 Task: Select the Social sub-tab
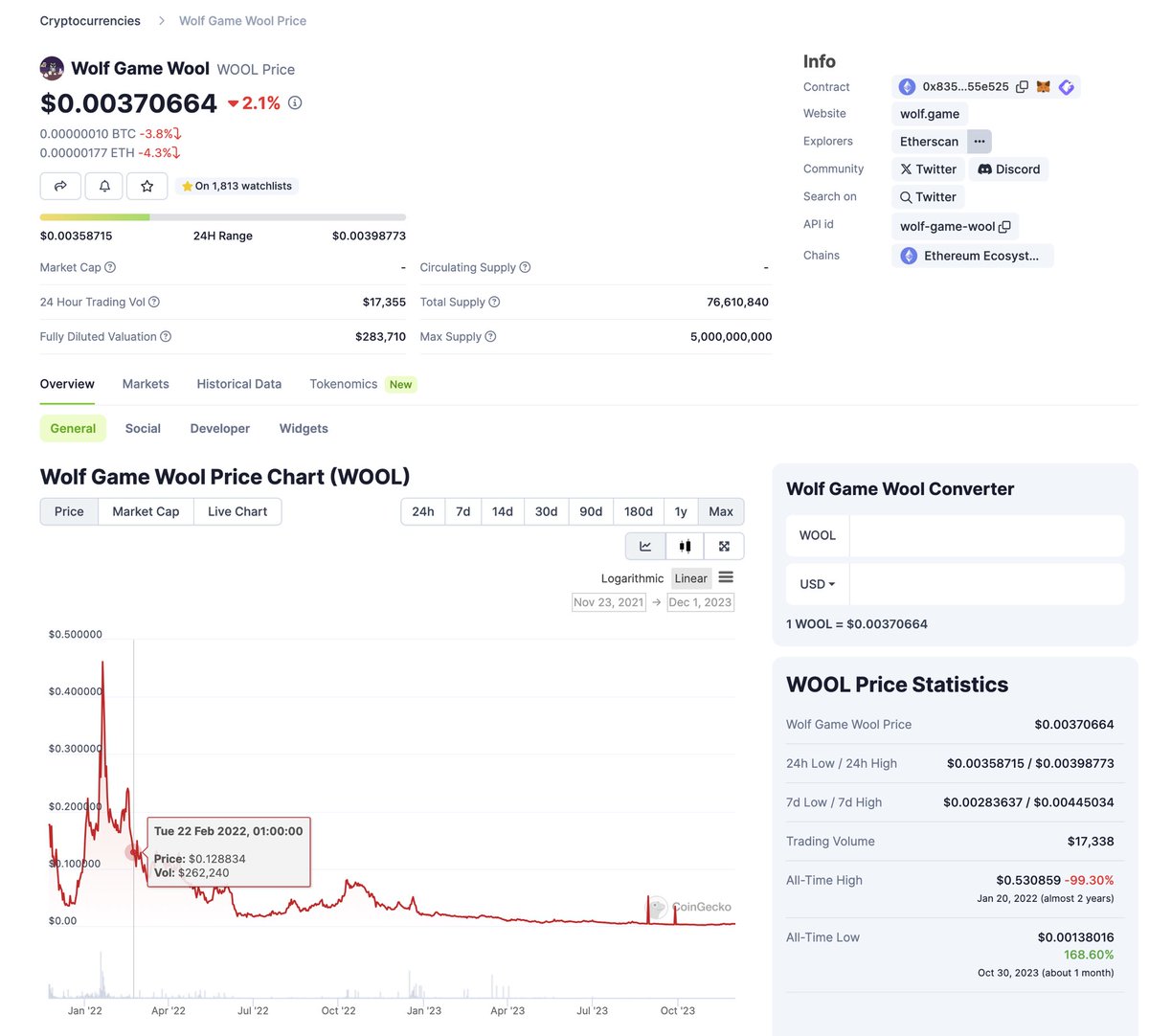143,428
